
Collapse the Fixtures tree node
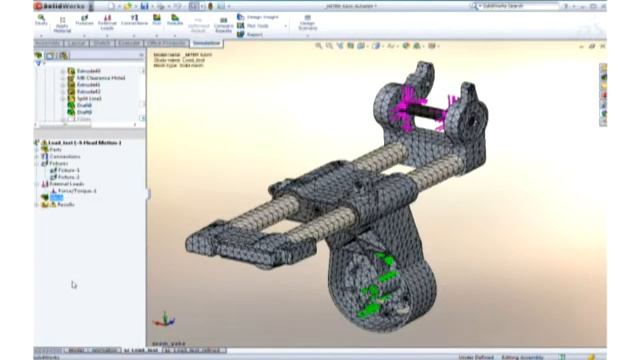[37, 164]
